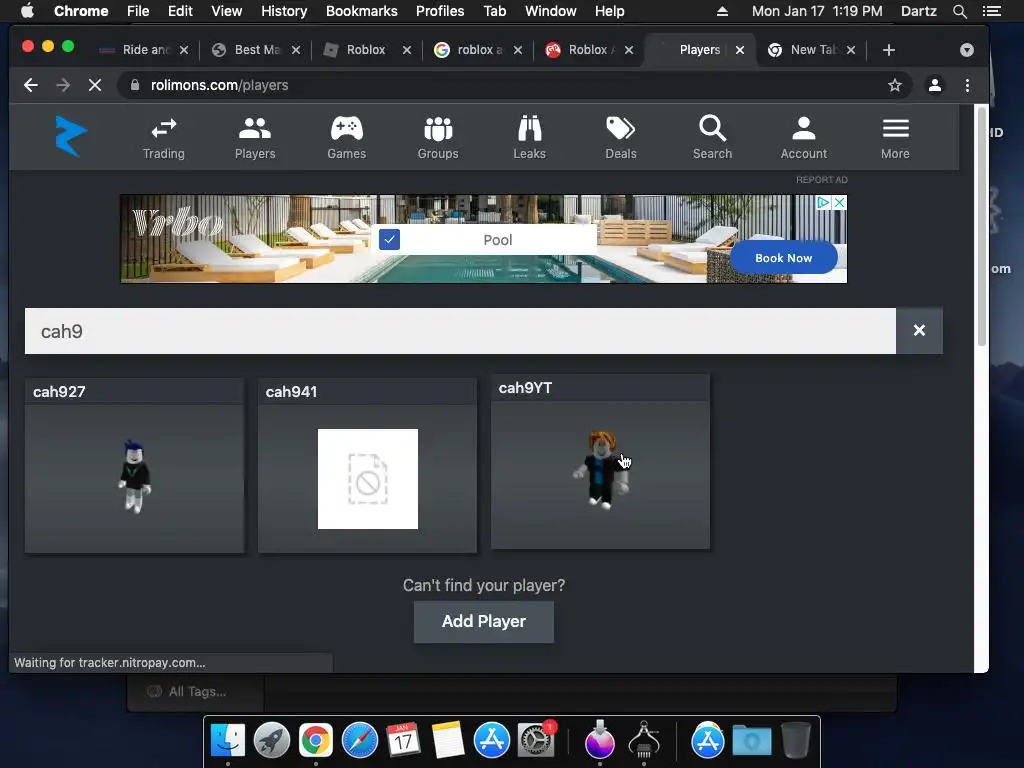Open the cah941 player card
The height and width of the screenshot is (768, 1024).
[367, 466]
